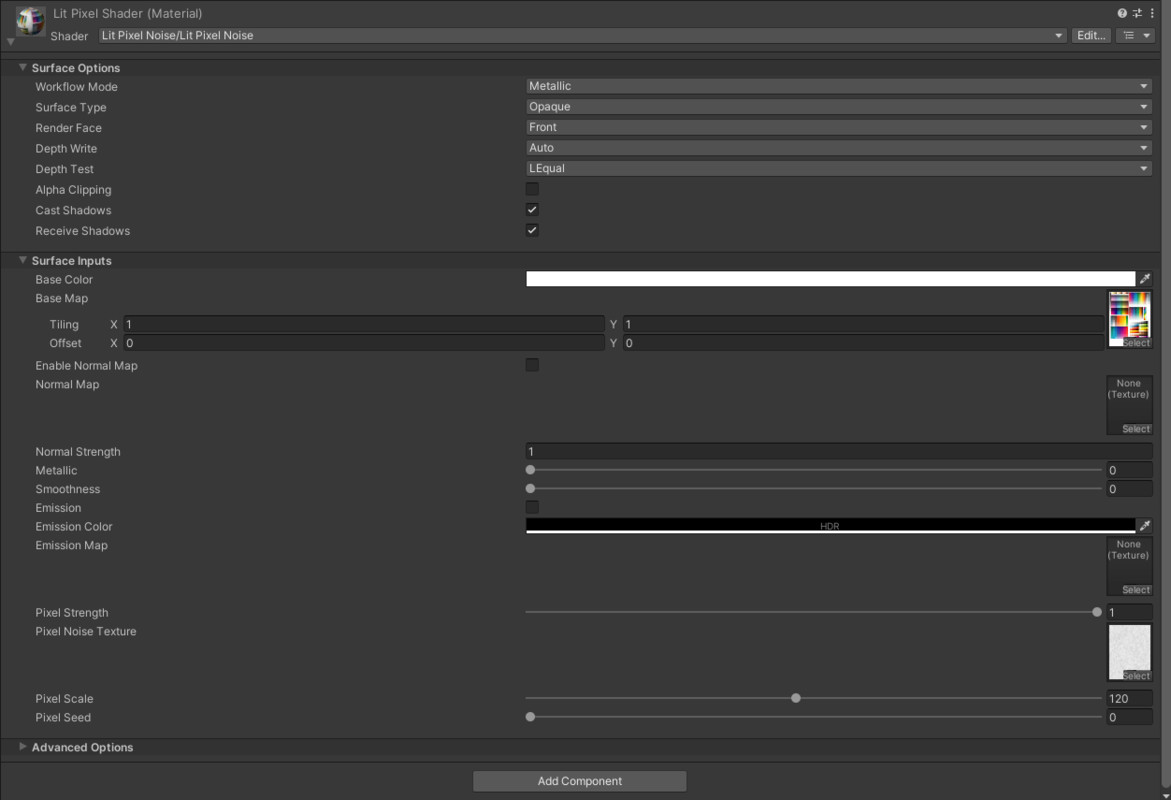Click Select on the Normal Map texture slot

click(1136, 429)
